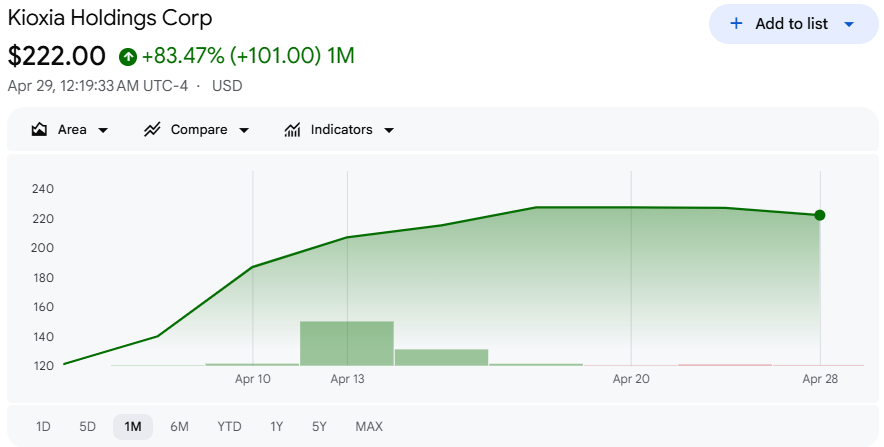
Task: Switch to the 5Y time range
Action: (319, 427)
